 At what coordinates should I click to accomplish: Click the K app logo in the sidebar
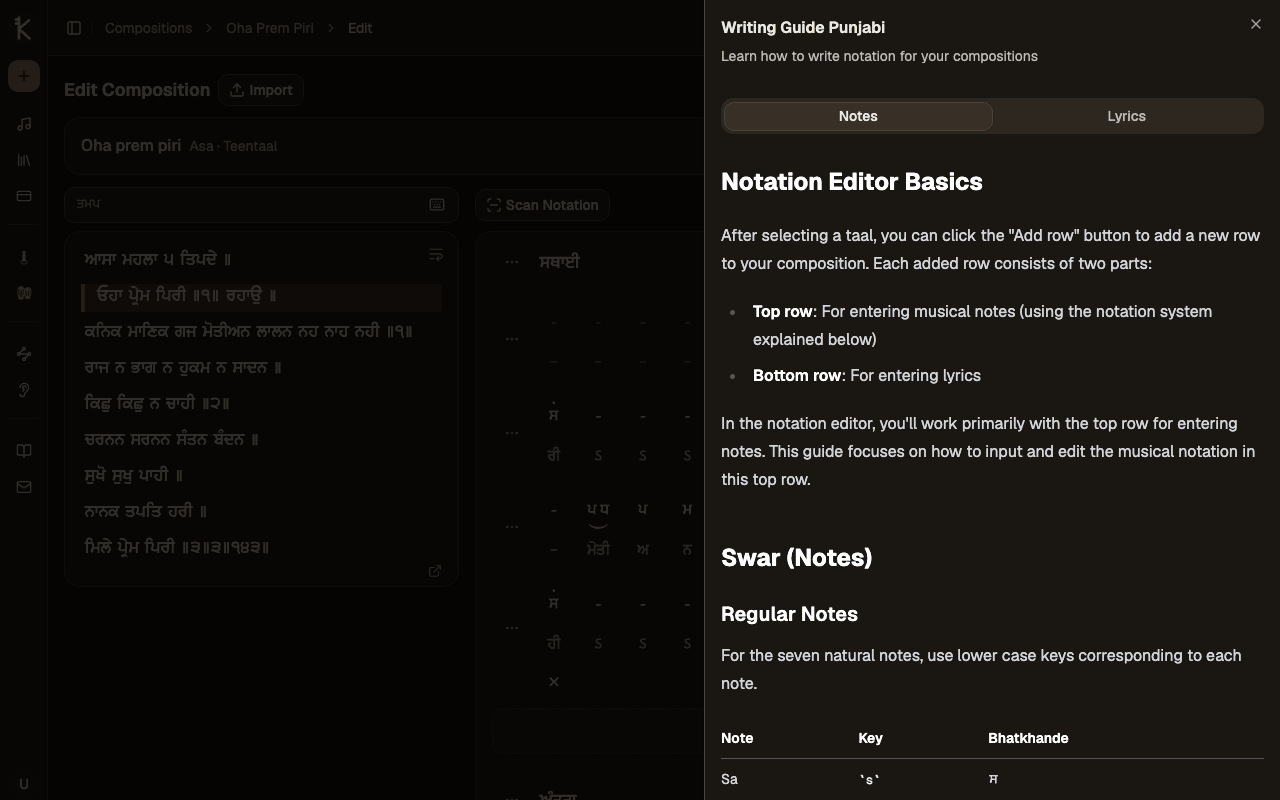coord(23,28)
